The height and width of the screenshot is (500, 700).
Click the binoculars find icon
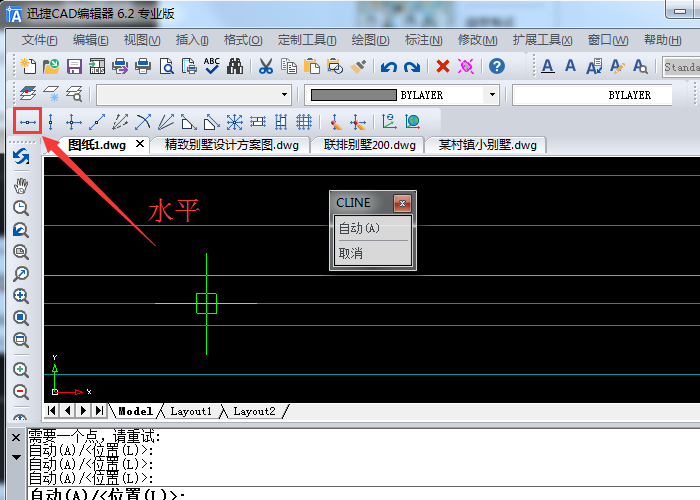(235, 66)
